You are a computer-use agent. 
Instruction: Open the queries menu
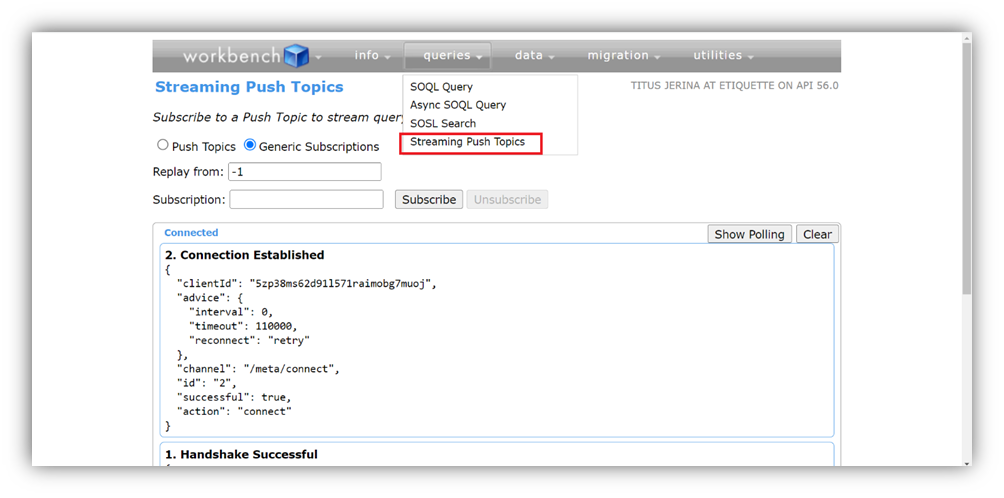tap(447, 56)
